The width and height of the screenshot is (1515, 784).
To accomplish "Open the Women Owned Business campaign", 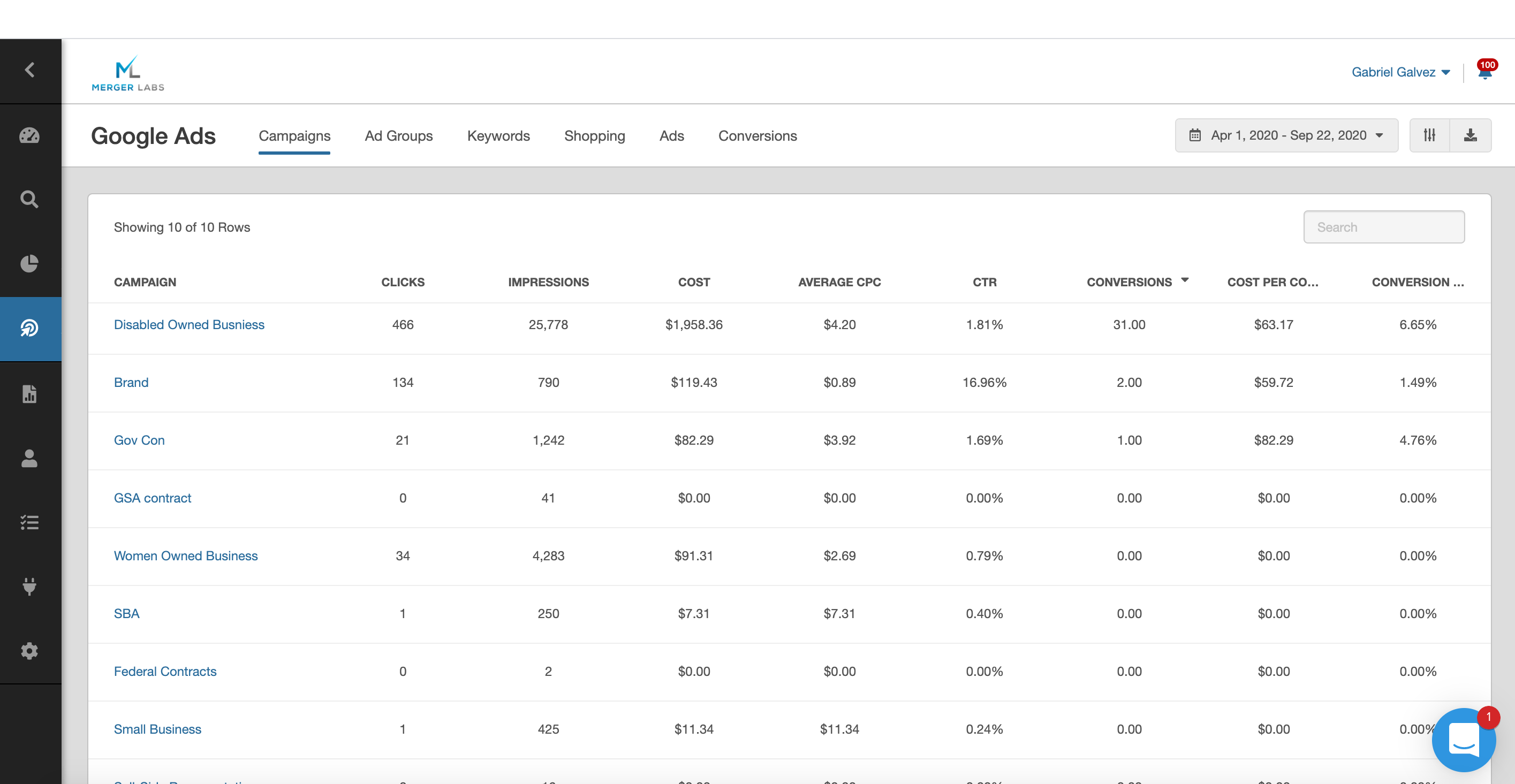I will tap(186, 555).
